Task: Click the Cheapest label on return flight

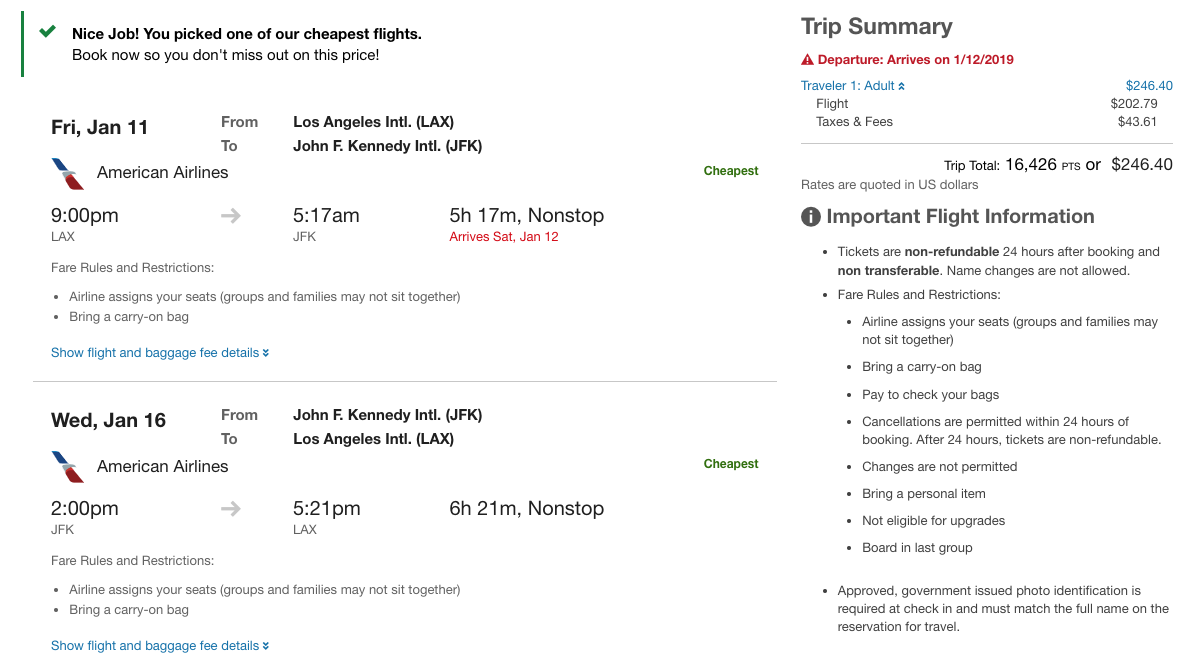Action: click(731, 464)
